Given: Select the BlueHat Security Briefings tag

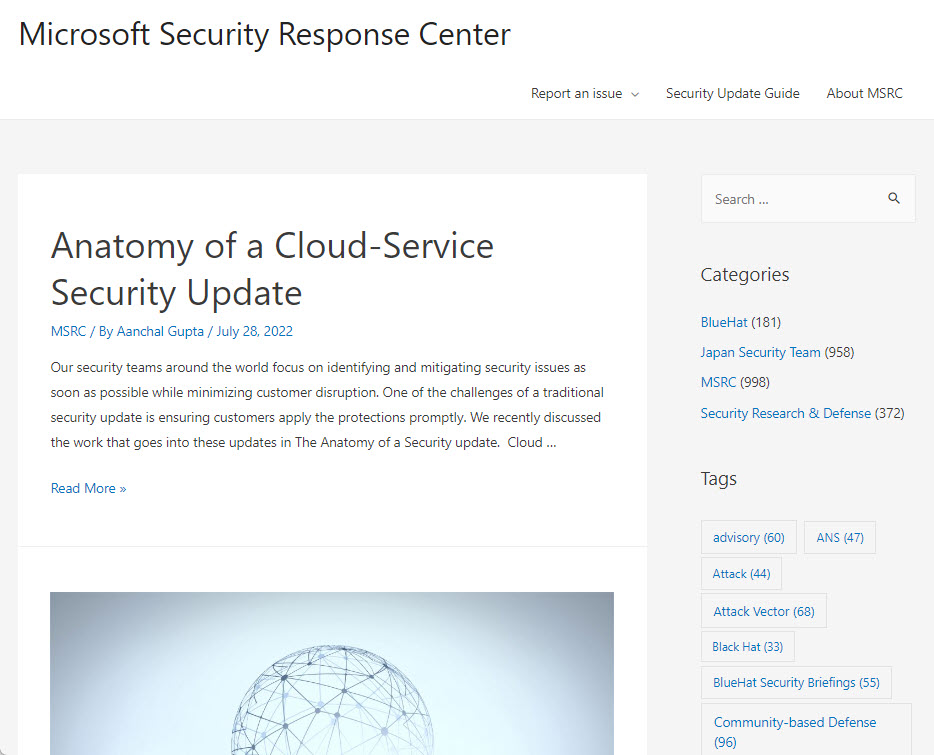Looking at the screenshot, I should pos(796,682).
